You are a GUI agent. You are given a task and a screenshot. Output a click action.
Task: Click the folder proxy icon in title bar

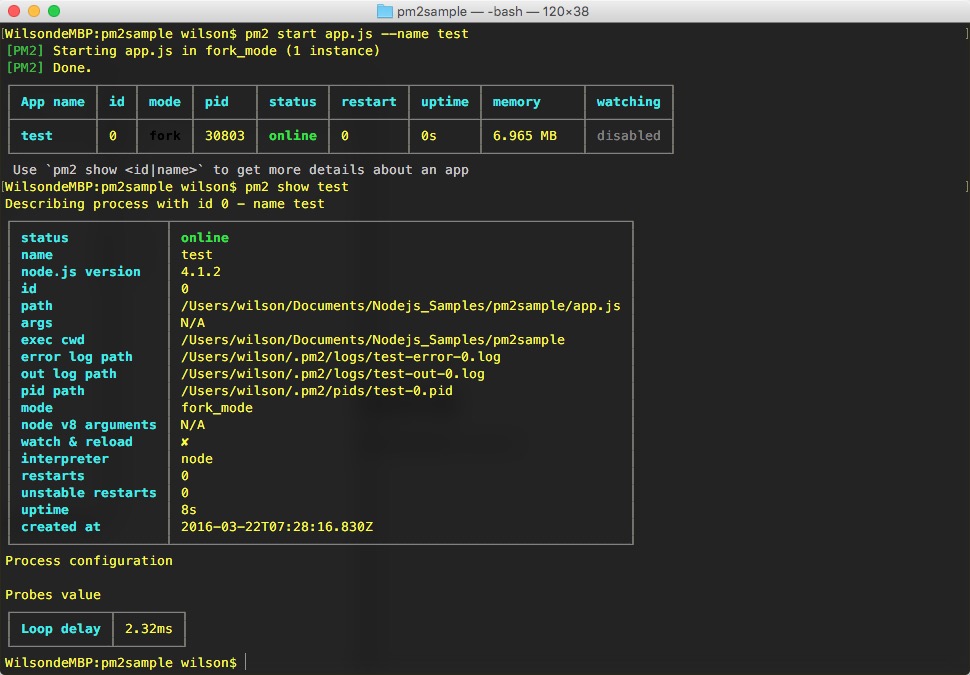[385, 11]
